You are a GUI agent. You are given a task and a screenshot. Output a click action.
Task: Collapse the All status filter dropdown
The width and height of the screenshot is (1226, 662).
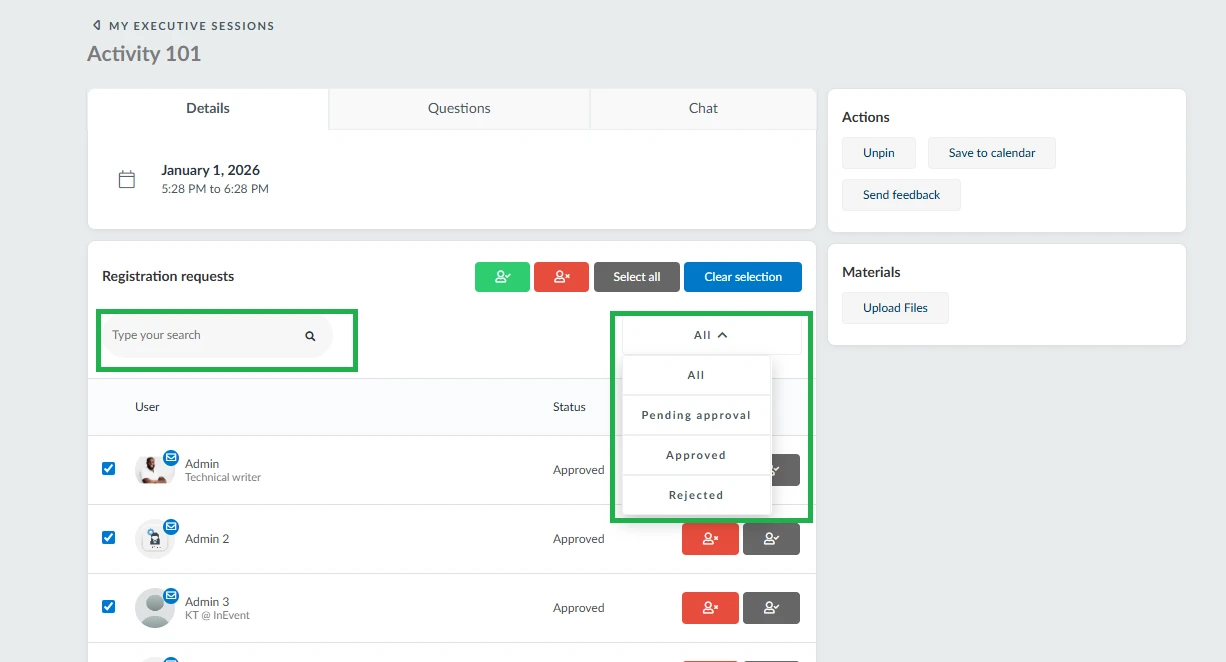click(710, 335)
